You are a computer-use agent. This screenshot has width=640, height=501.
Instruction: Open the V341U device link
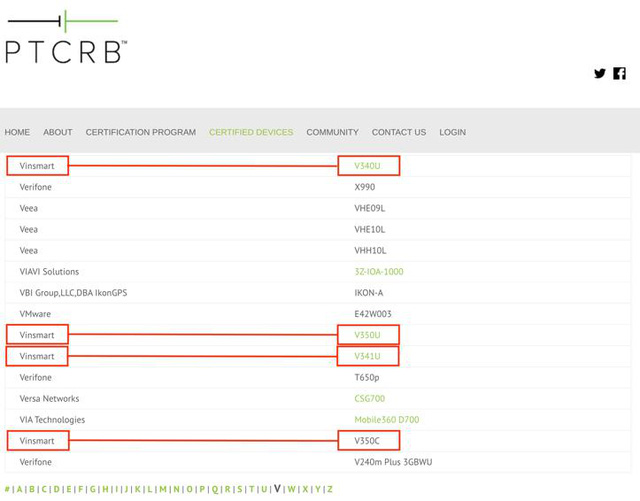367,356
